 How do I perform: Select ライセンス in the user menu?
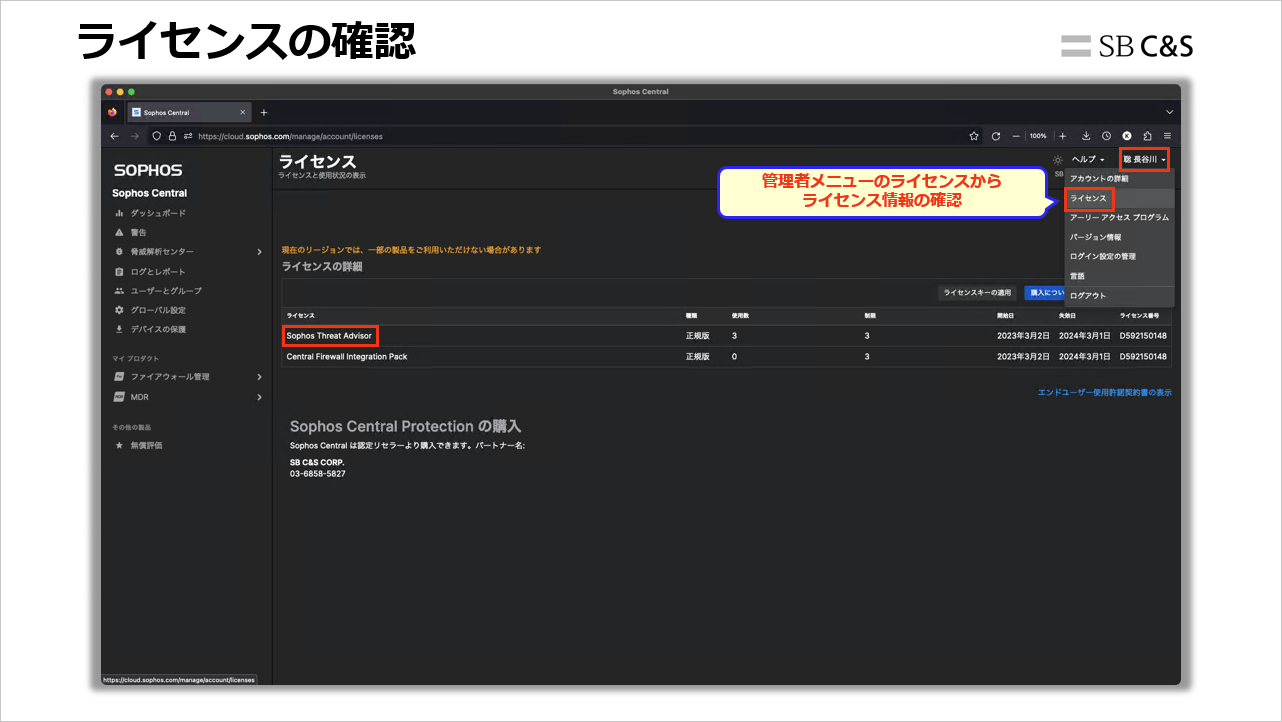click(1119, 198)
